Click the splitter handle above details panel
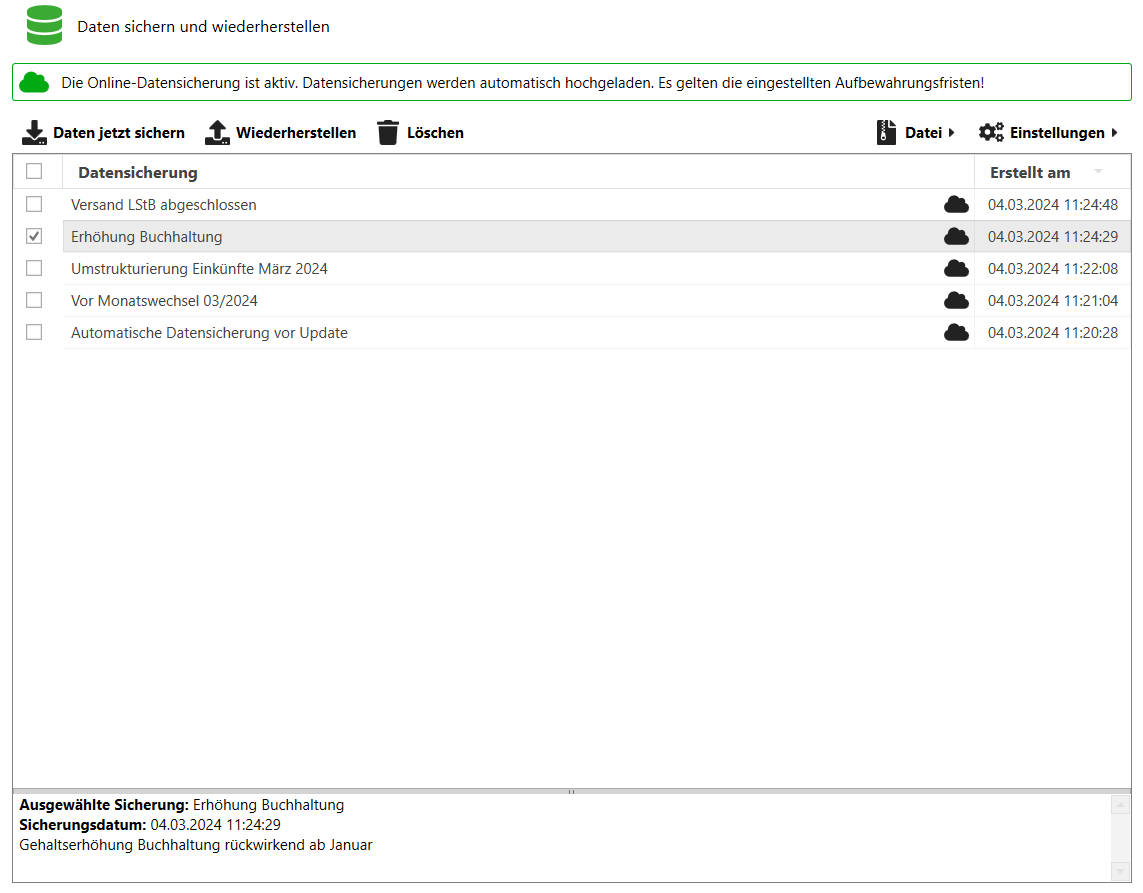This screenshot has height=893, width=1143. point(571,791)
